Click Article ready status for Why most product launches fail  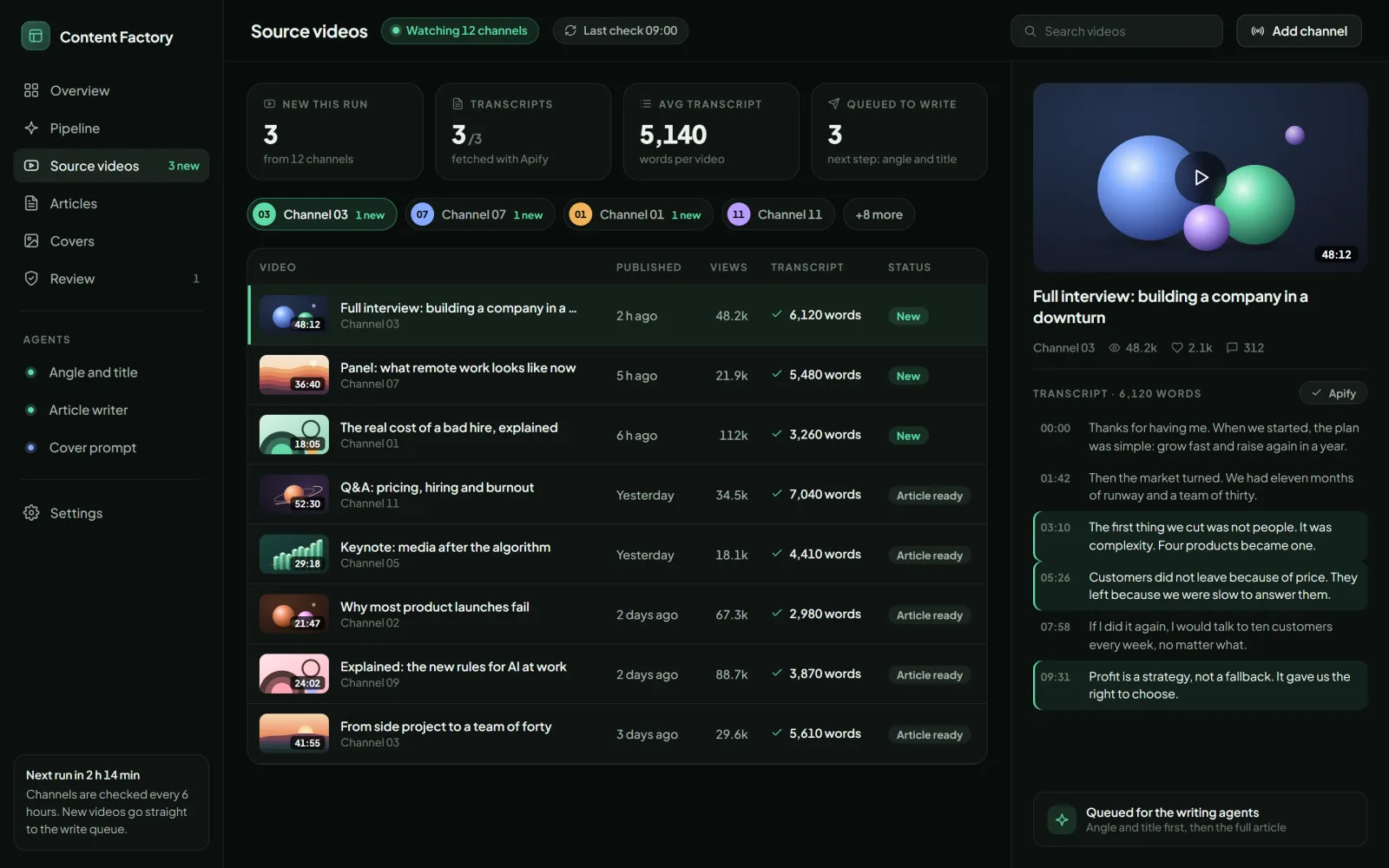pos(929,615)
